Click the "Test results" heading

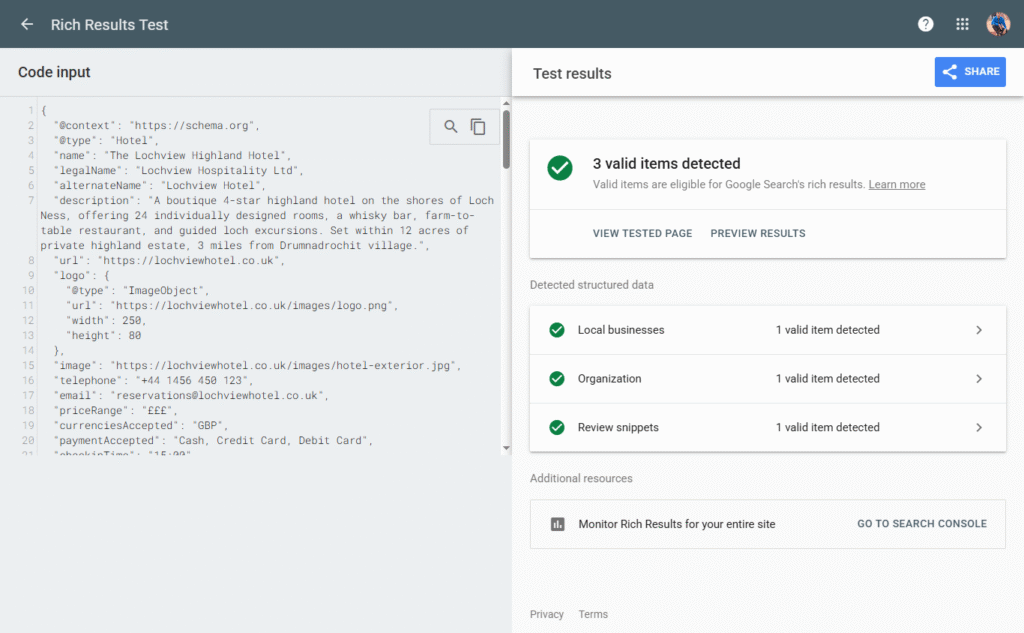572,74
